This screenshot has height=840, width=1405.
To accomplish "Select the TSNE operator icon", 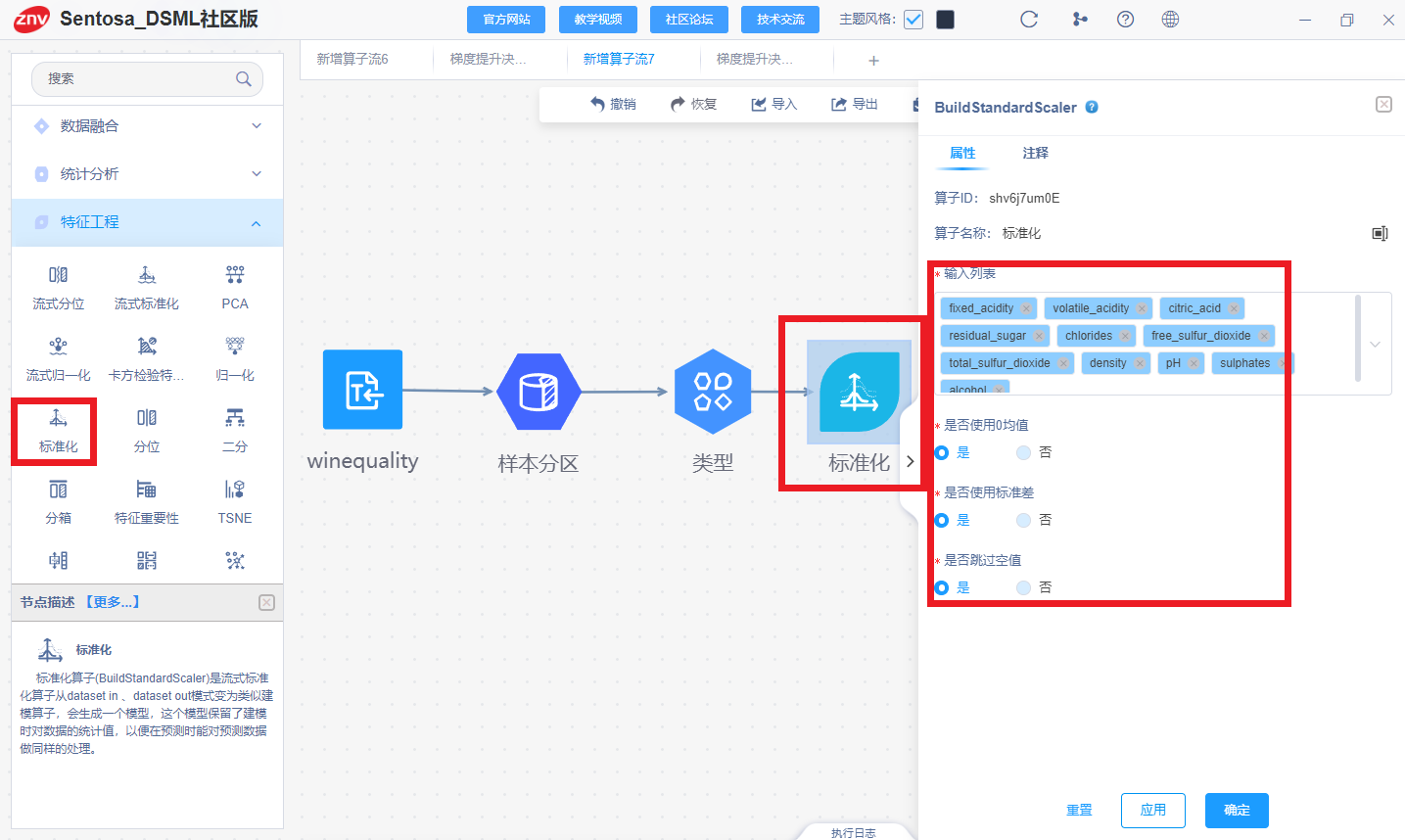I will tap(235, 490).
